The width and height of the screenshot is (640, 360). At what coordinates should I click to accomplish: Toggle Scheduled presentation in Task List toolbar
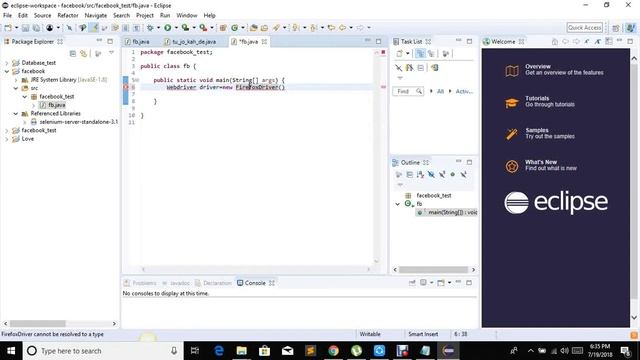point(431,53)
